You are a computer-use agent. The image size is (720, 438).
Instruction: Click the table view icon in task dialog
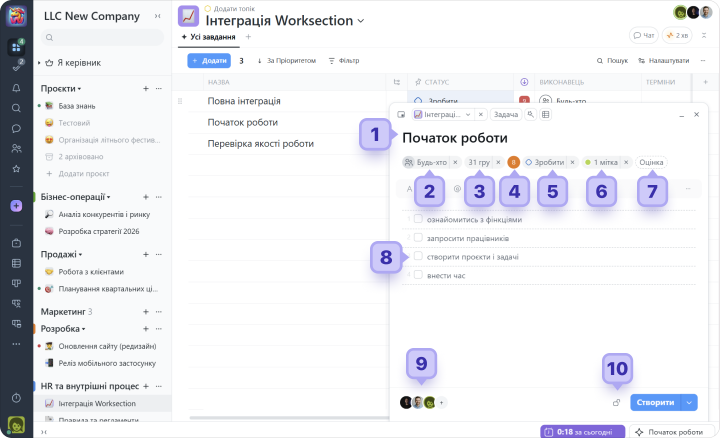(x=545, y=115)
